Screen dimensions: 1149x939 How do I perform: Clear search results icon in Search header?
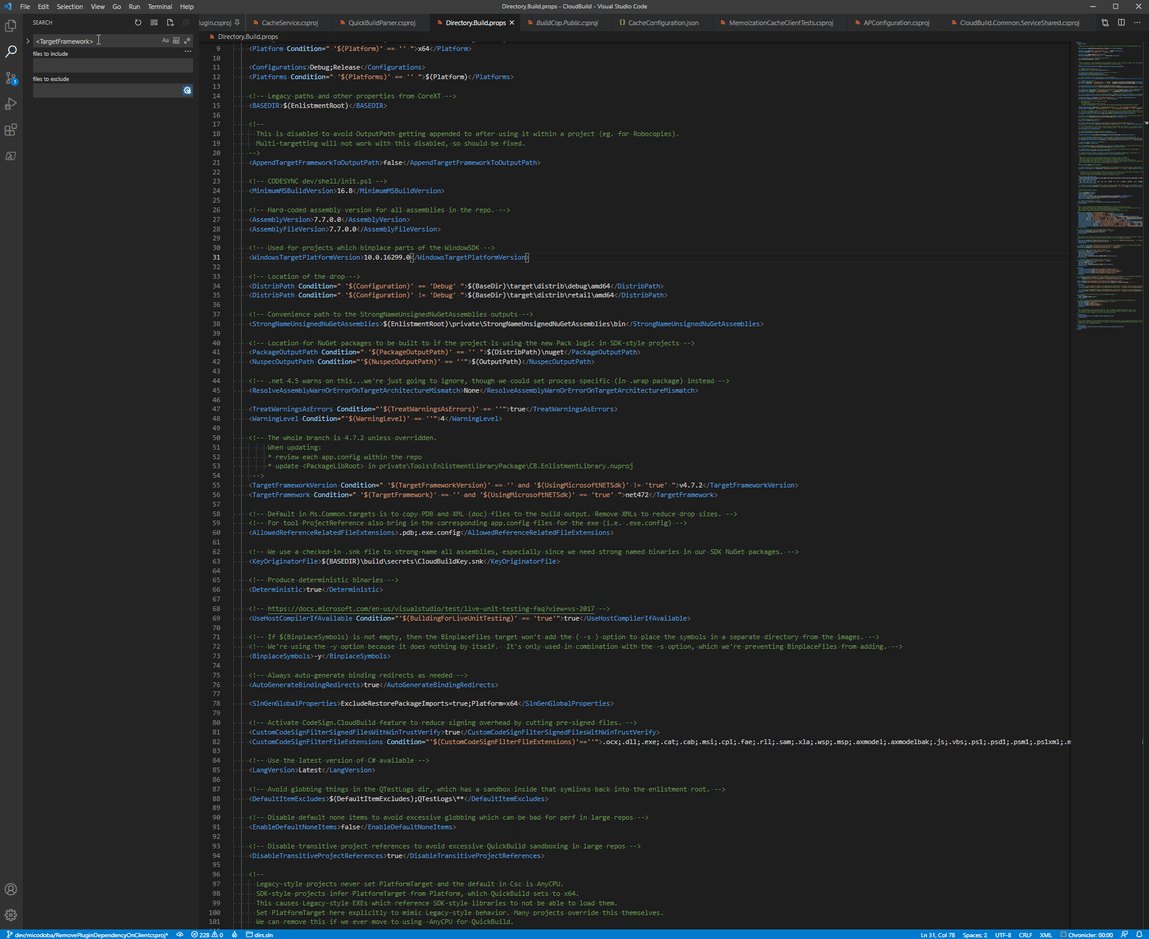[x=154, y=23]
